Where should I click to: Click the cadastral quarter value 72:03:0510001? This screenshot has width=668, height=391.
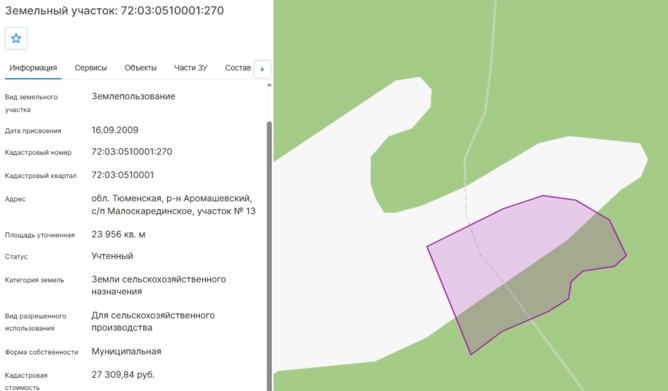(x=123, y=175)
